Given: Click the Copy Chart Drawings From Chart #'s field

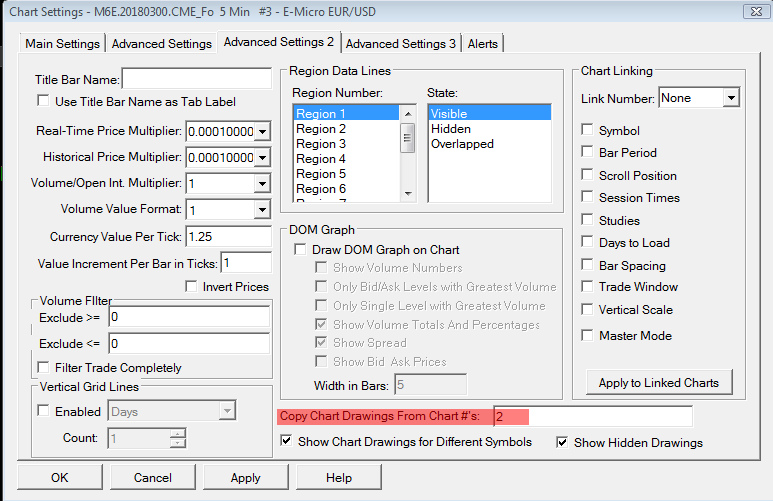Looking at the screenshot, I should pyautogui.click(x=593, y=416).
